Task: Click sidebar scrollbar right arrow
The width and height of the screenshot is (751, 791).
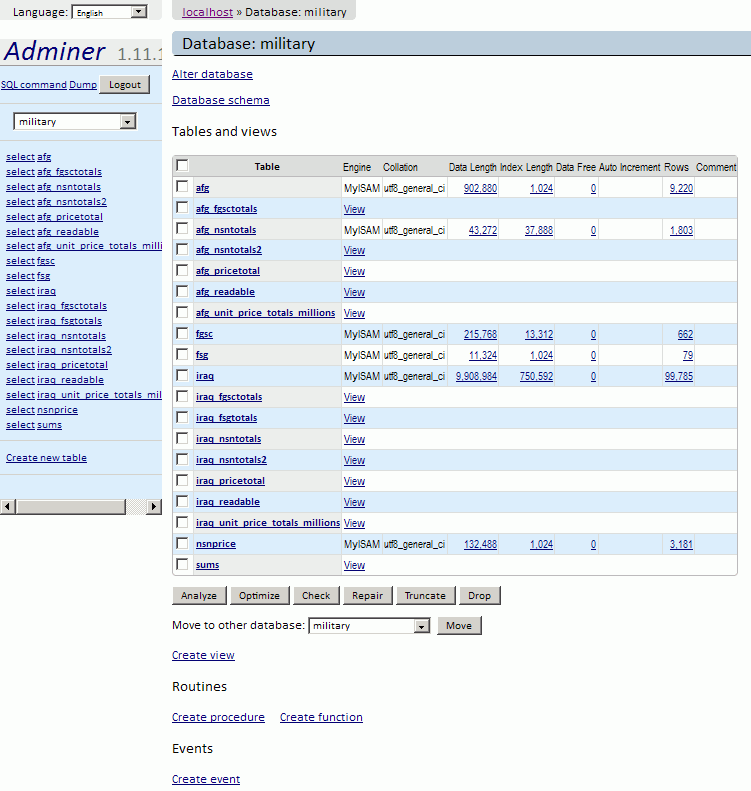Action: [154, 506]
